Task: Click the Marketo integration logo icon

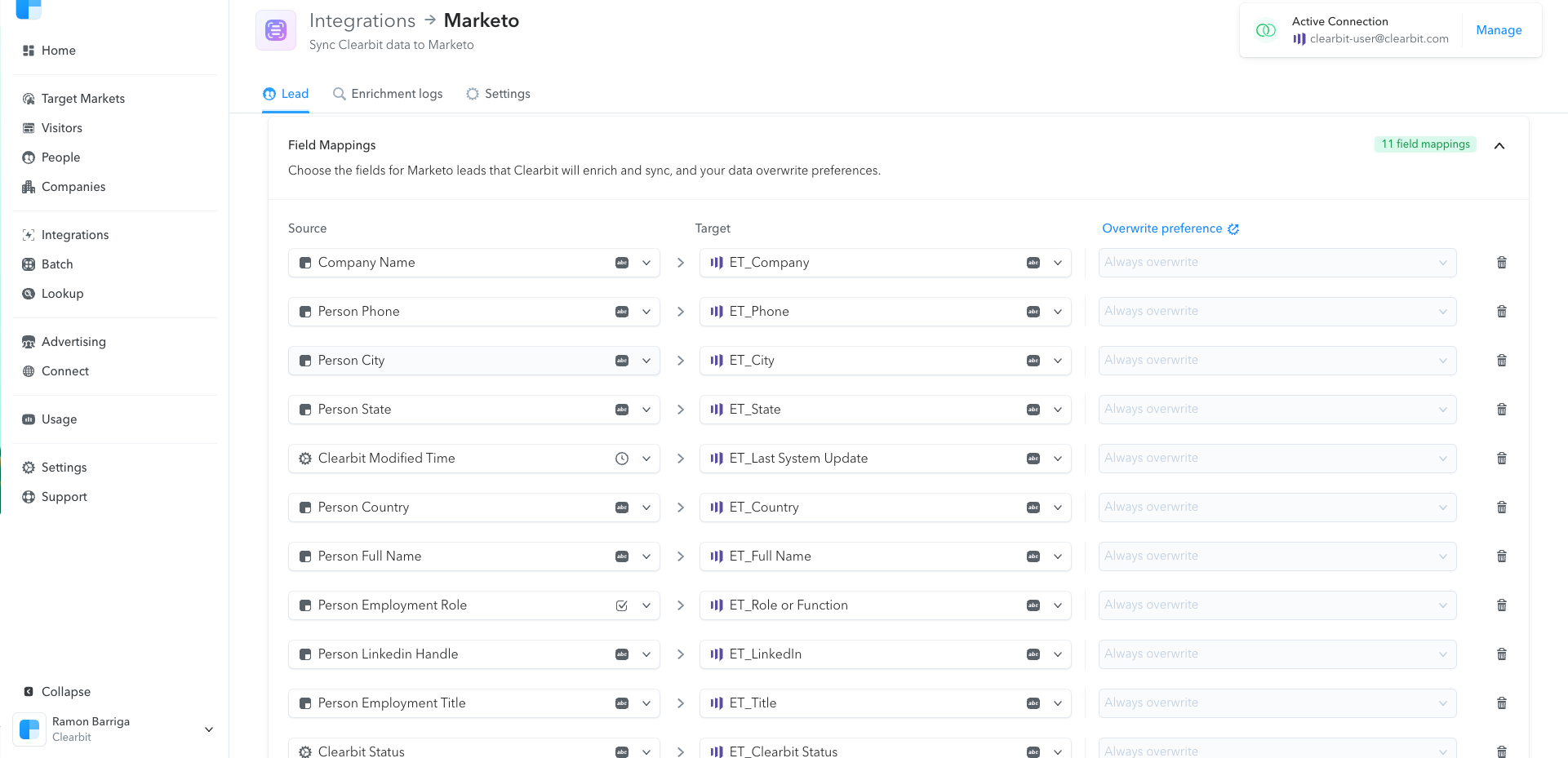Action: point(276,31)
